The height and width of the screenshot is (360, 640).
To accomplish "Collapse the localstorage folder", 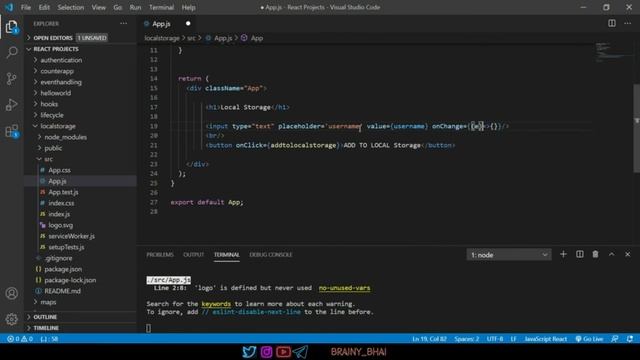I will click(x=58, y=126).
